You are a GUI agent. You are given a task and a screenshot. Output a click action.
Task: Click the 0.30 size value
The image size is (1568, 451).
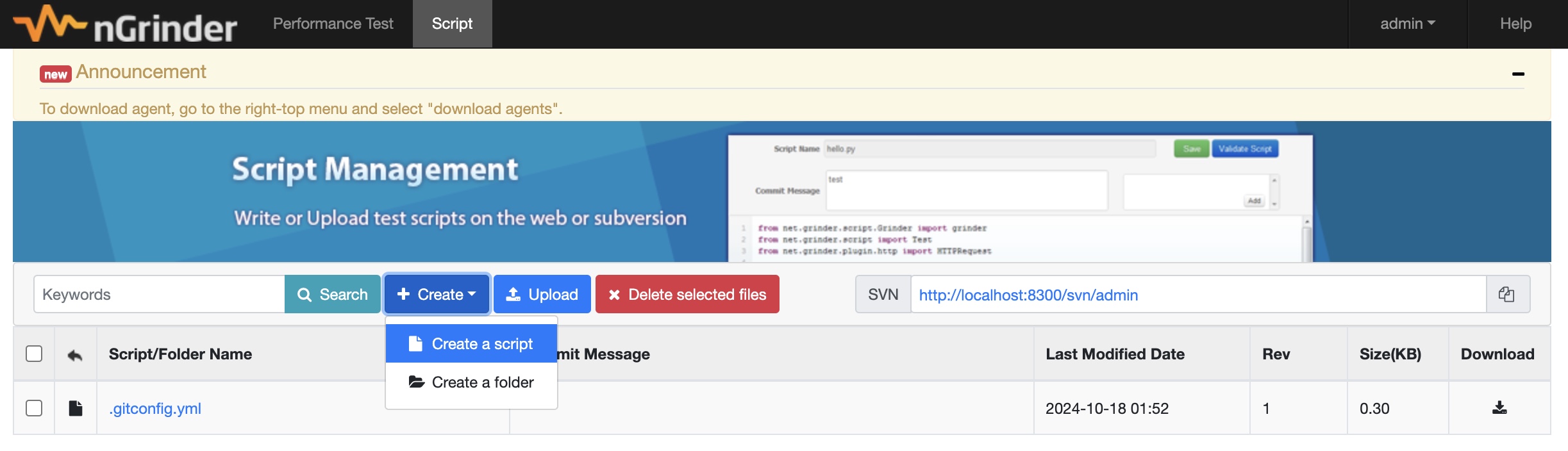[1374, 409]
